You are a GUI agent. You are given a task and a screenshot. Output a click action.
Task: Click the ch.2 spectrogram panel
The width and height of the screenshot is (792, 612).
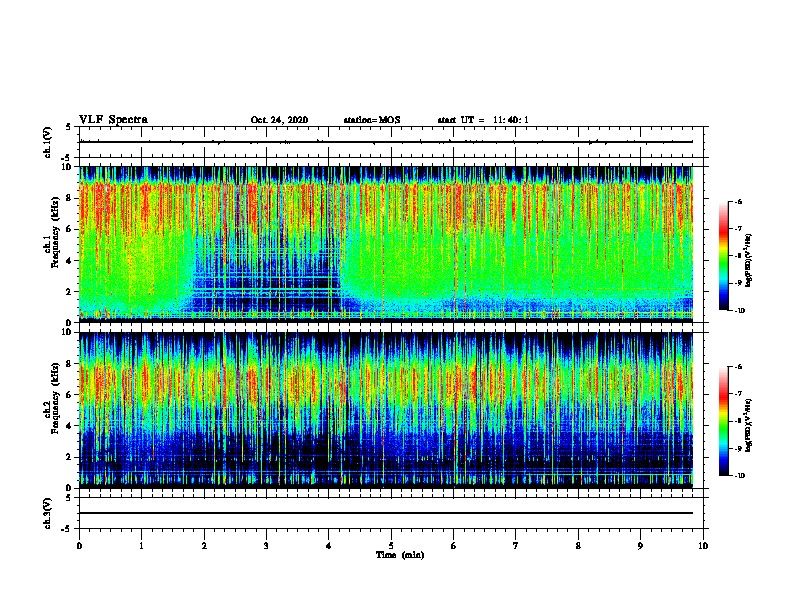click(386, 410)
